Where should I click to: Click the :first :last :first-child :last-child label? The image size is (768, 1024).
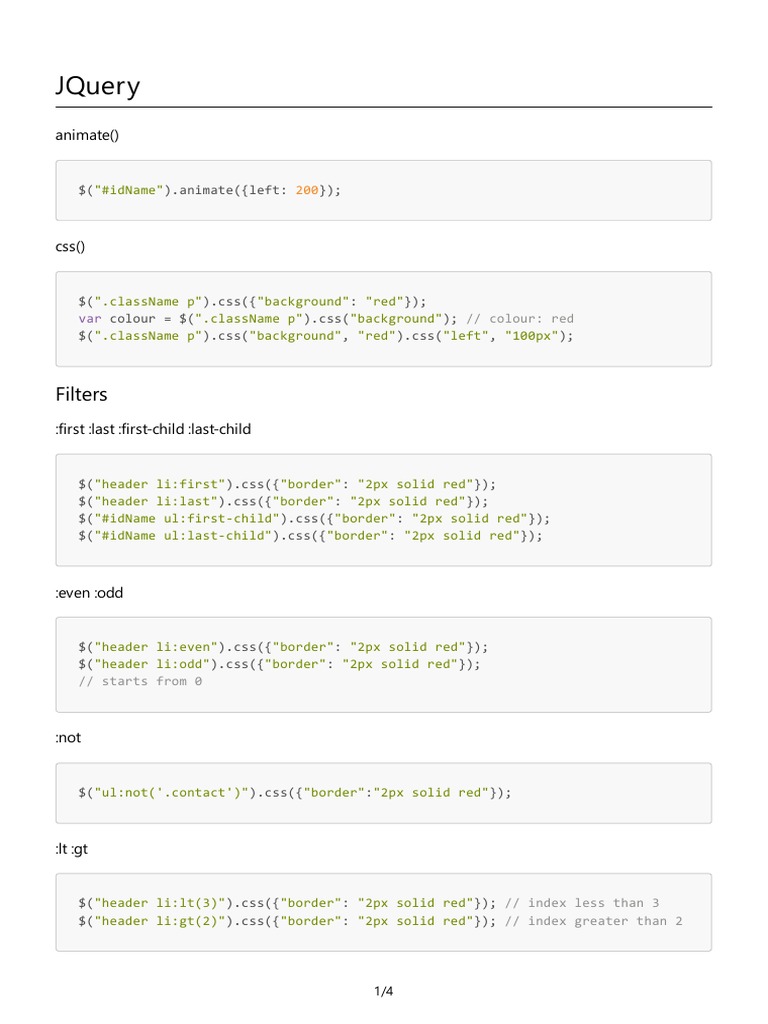pos(153,429)
